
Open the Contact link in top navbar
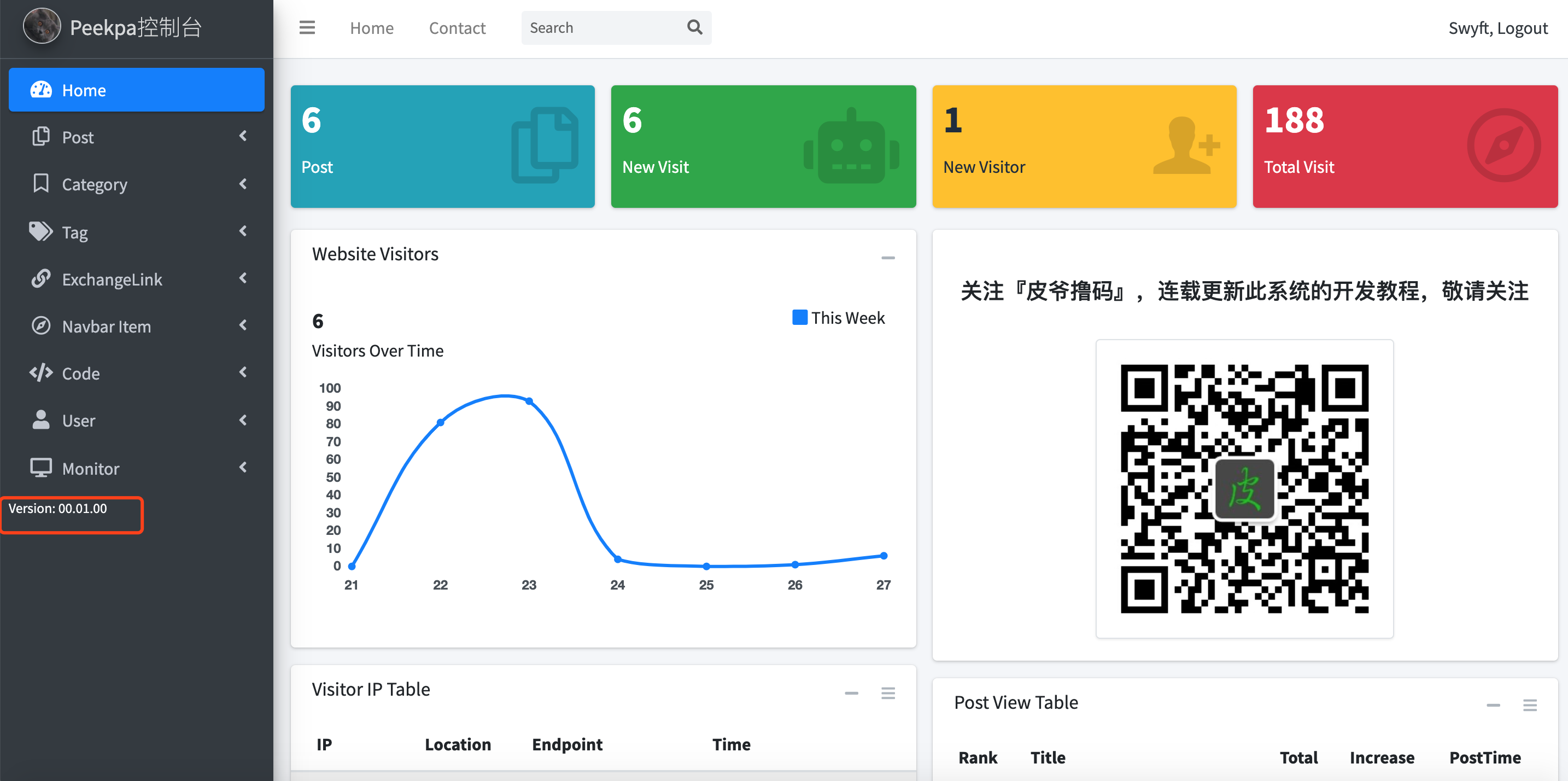coord(457,28)
